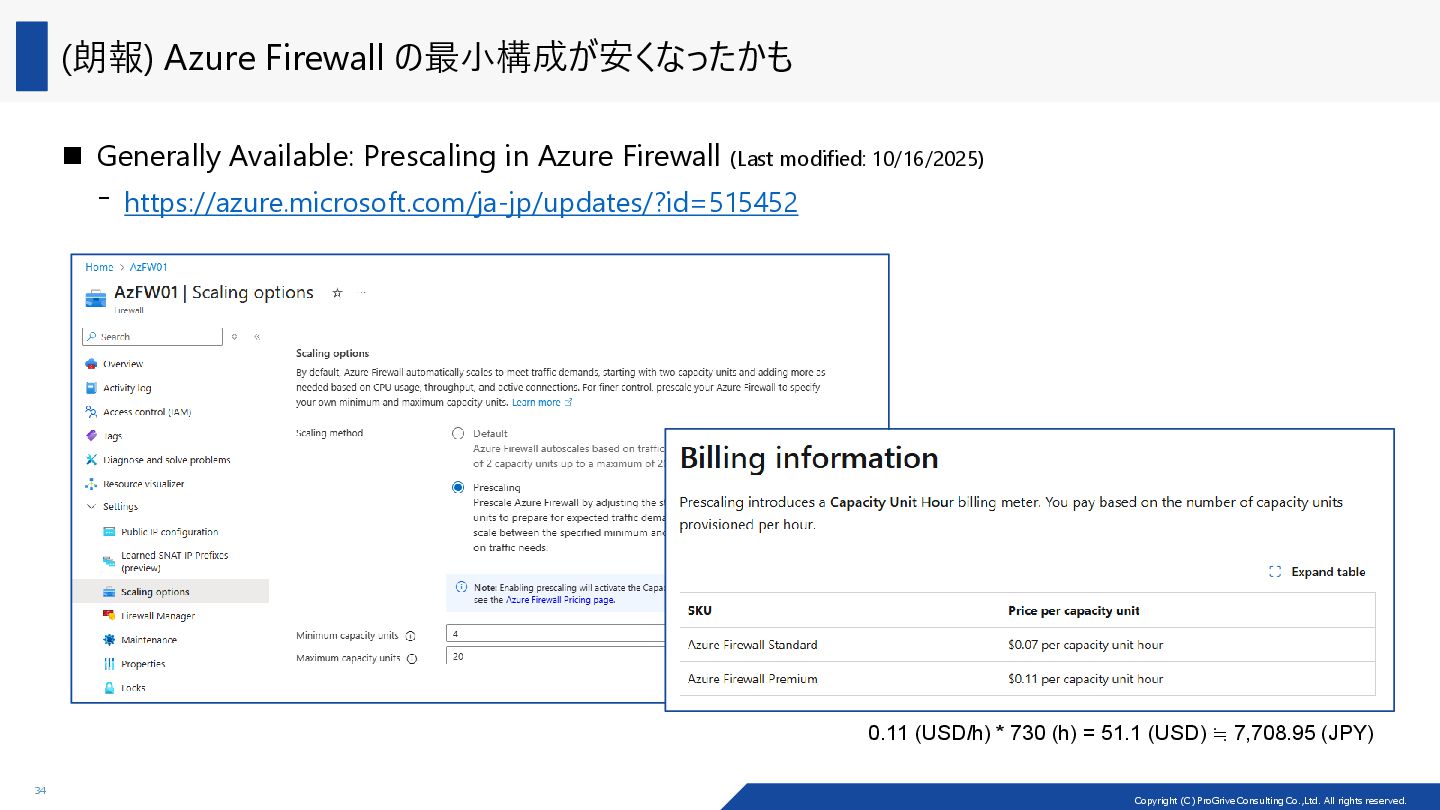Screen dimensions: 1440x810
Task: Open the Overview menu item
Action: (123, 364)
